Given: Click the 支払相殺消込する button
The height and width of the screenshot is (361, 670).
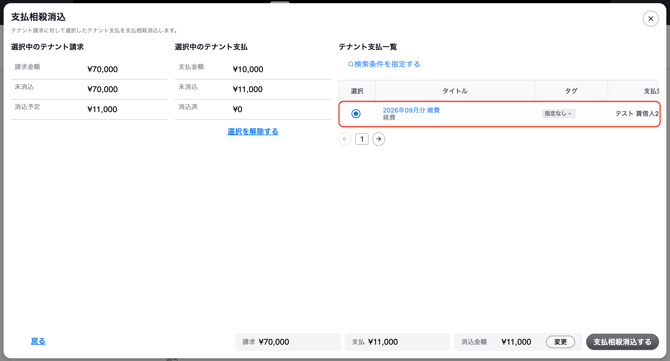Looking at the screenshot, I should click(x=622, y=342).
